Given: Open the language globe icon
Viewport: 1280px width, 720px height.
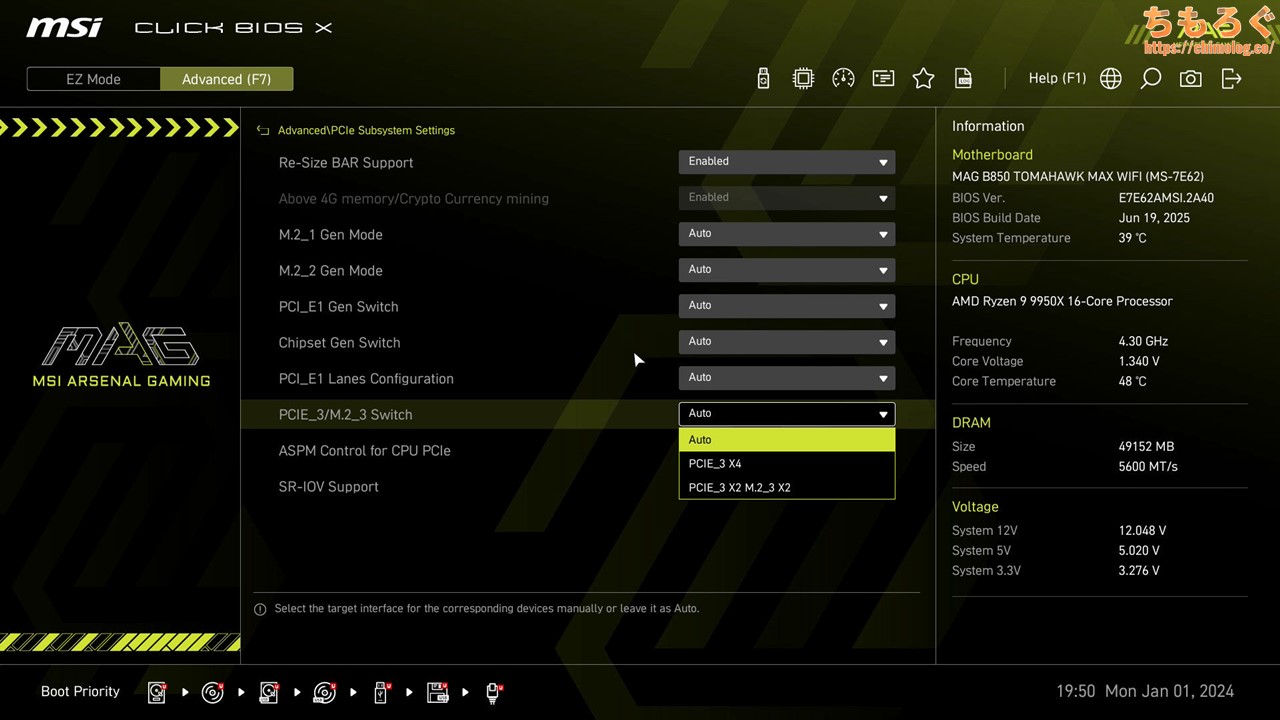Looking at the screenshot, I should (x=1110, y=79).
